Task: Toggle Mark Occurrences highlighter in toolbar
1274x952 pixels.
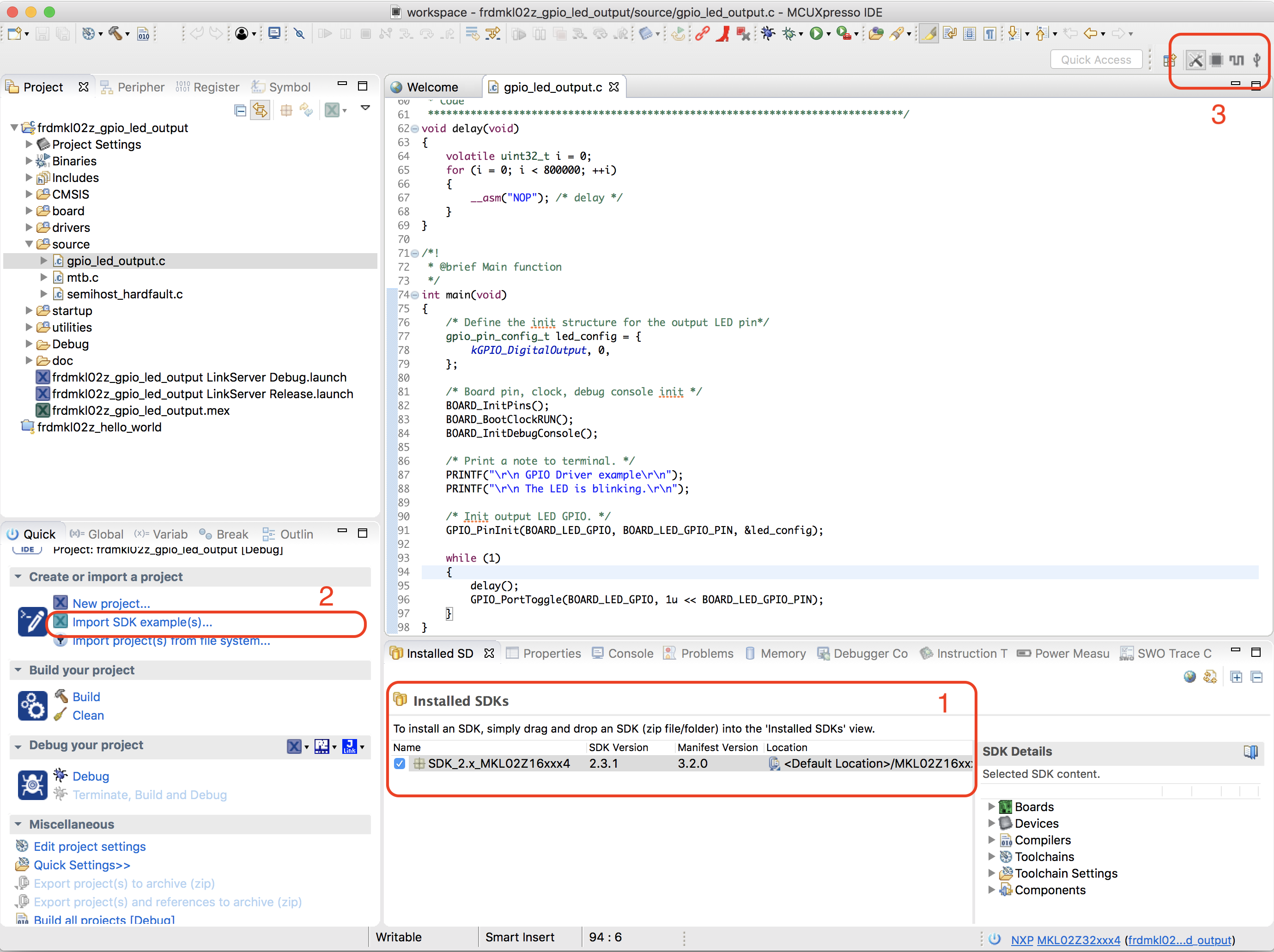Action: click(928, 33)
